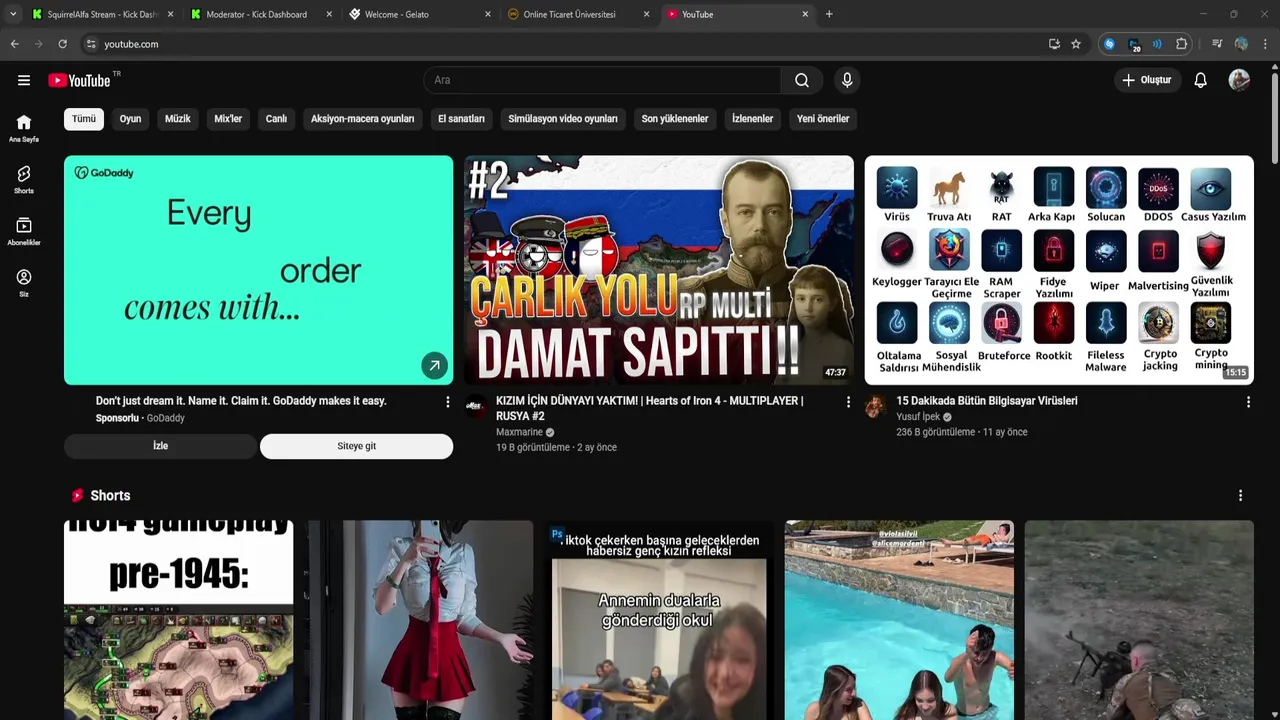The image size is (1280, 720).
Task: Open more options for GoDaddy ad
Action: tap(448, 401)
